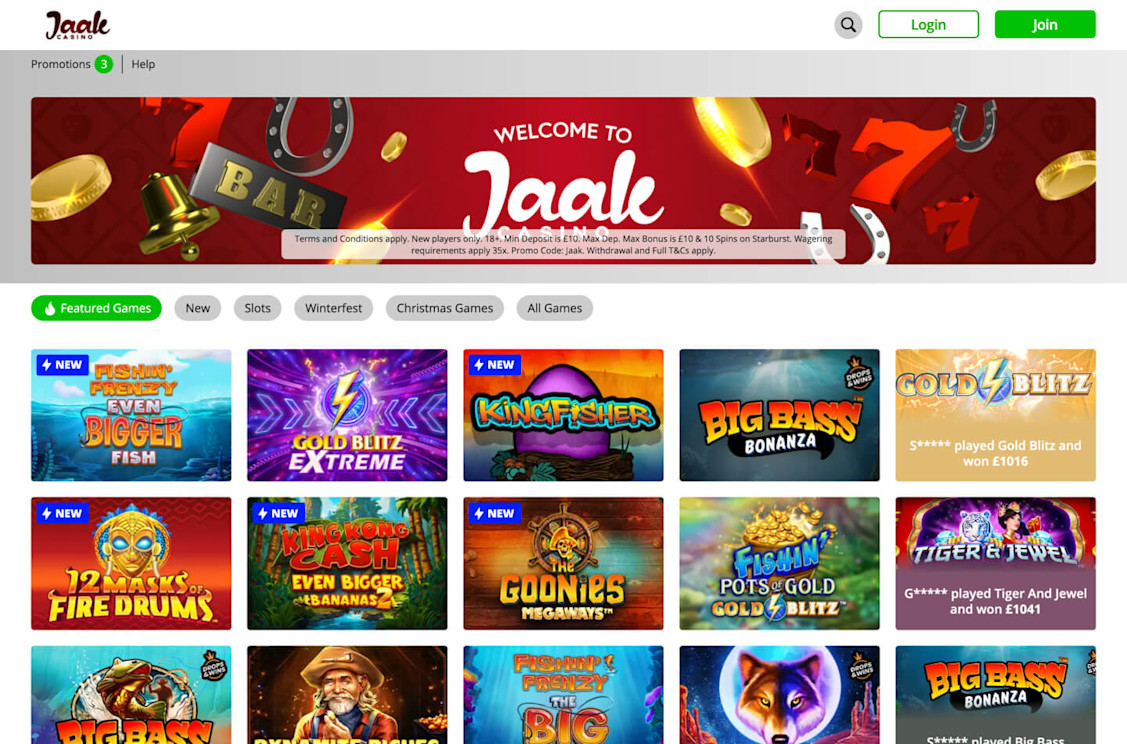The image size is (1127, 744).
Task: Open Gold Blitz Extreme game thumbnail
Action: (347, 415)
